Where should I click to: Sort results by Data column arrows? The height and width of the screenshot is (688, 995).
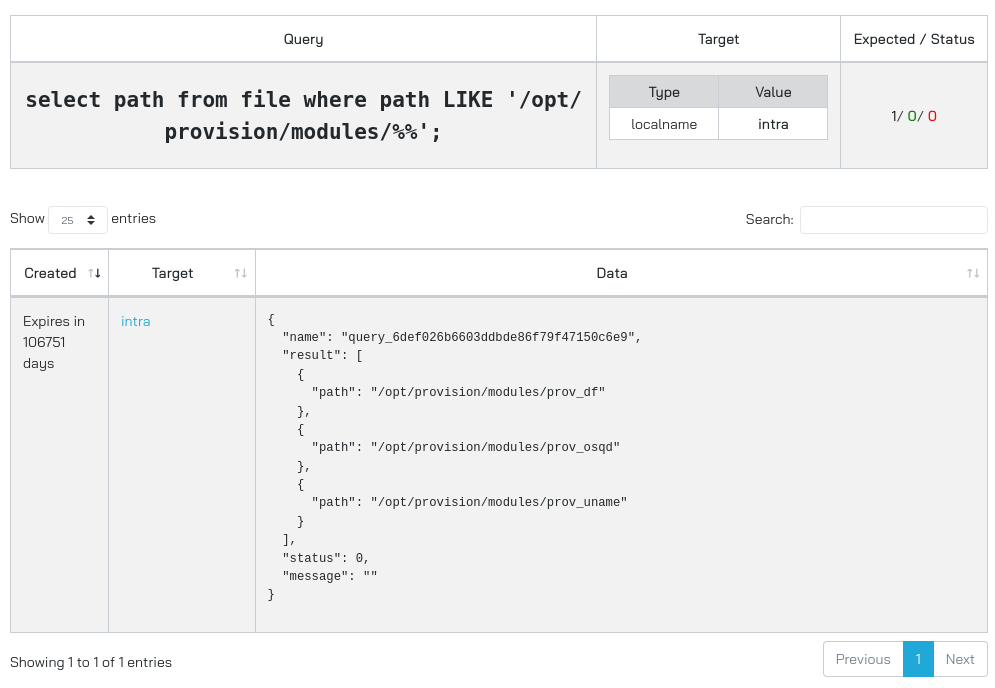pos(973,273)
